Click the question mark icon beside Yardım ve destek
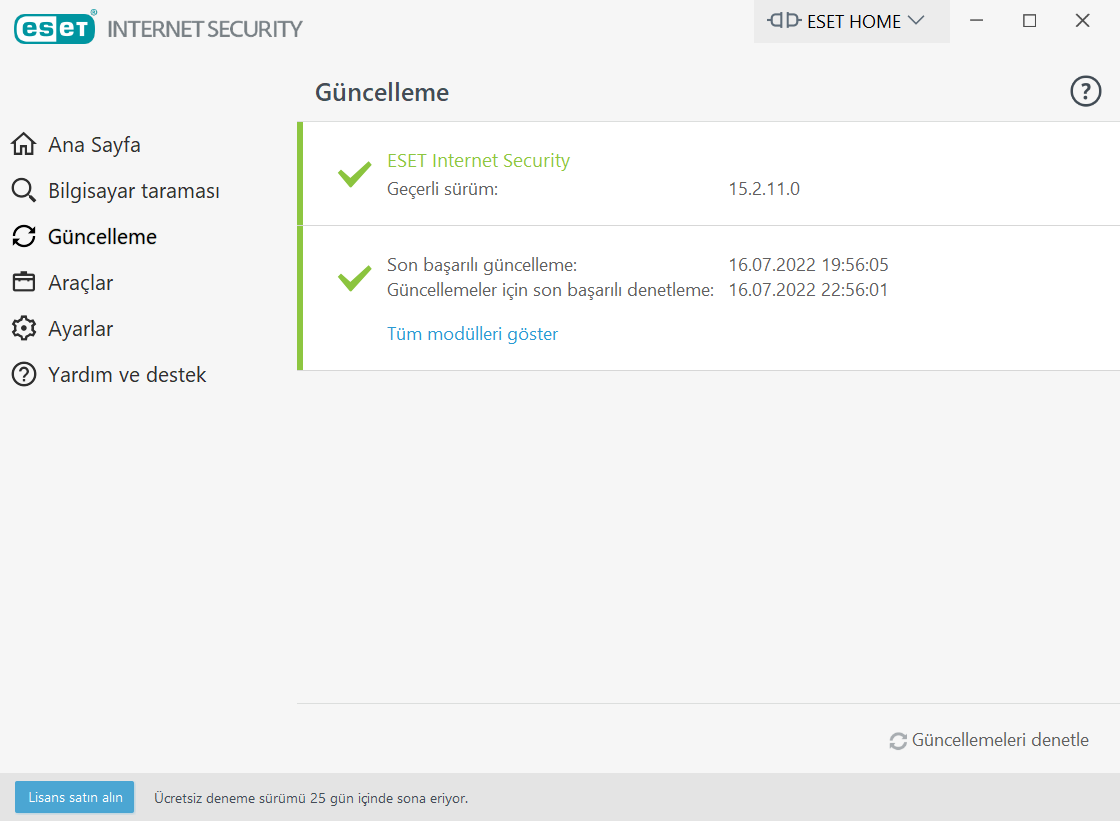Image resolution: width=1120 pixels, height=821 pixels. click(23, 375)
